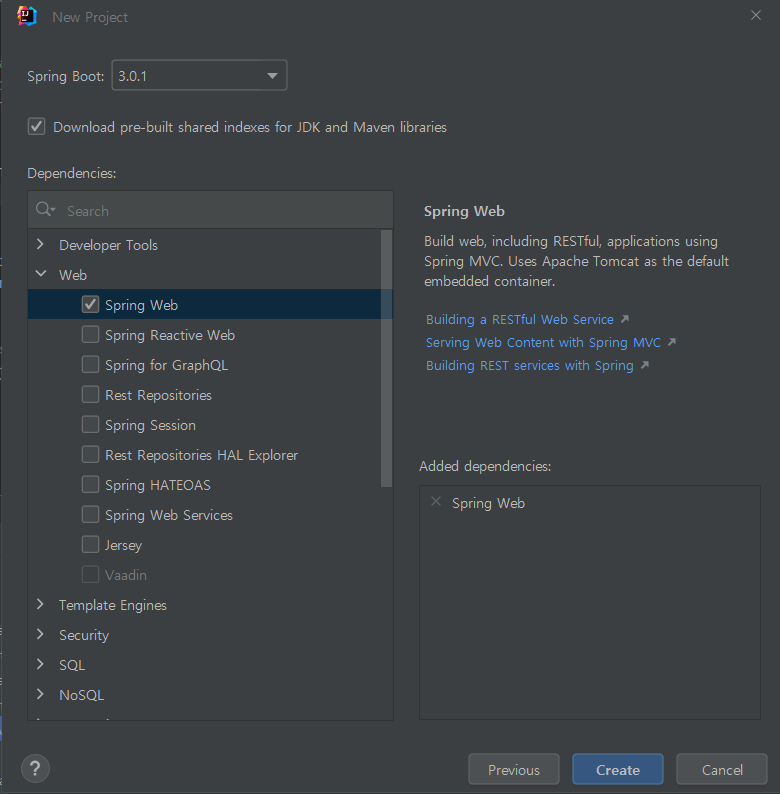Click the disabled Vaadin checkbox
780x794 pixels.
(90, 574)
